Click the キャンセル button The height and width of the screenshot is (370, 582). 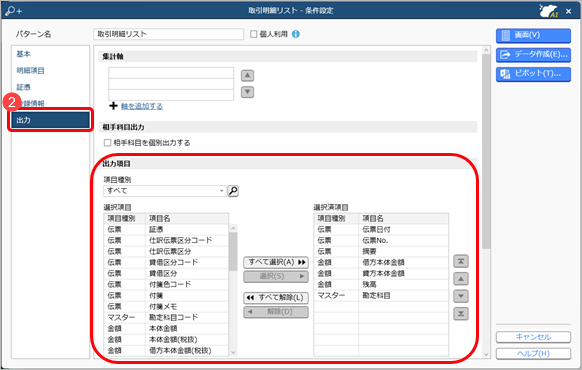coord(533,337)
